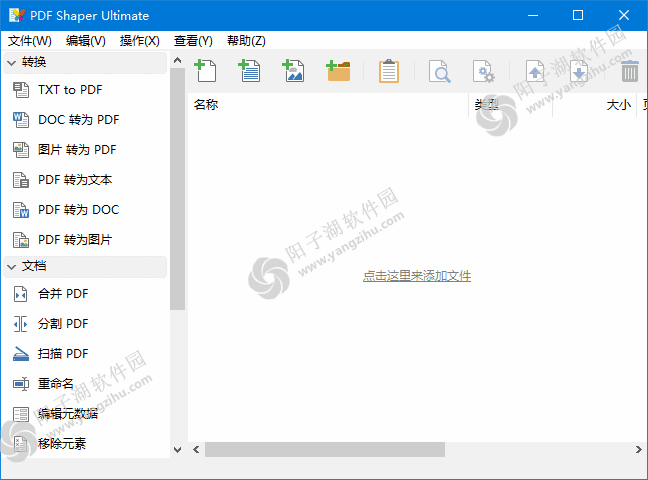Image resolution: width=648 pixels, height=480 pixels.
Task: Click the clipboard Paste toolbar icon
Action: tap(389, 71)
